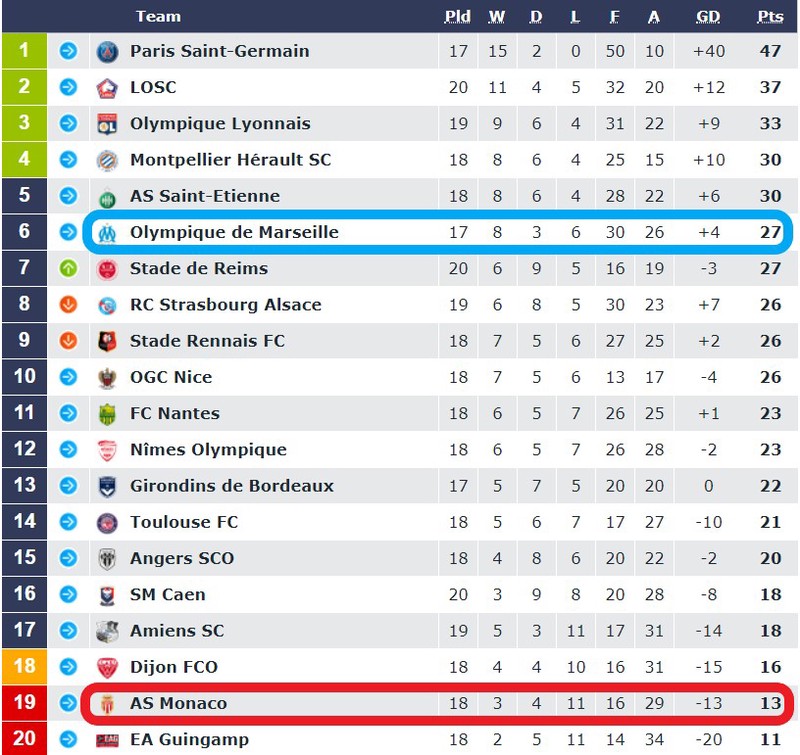
Task: Click rank 18 orange position cell
Action: point(24,666)
